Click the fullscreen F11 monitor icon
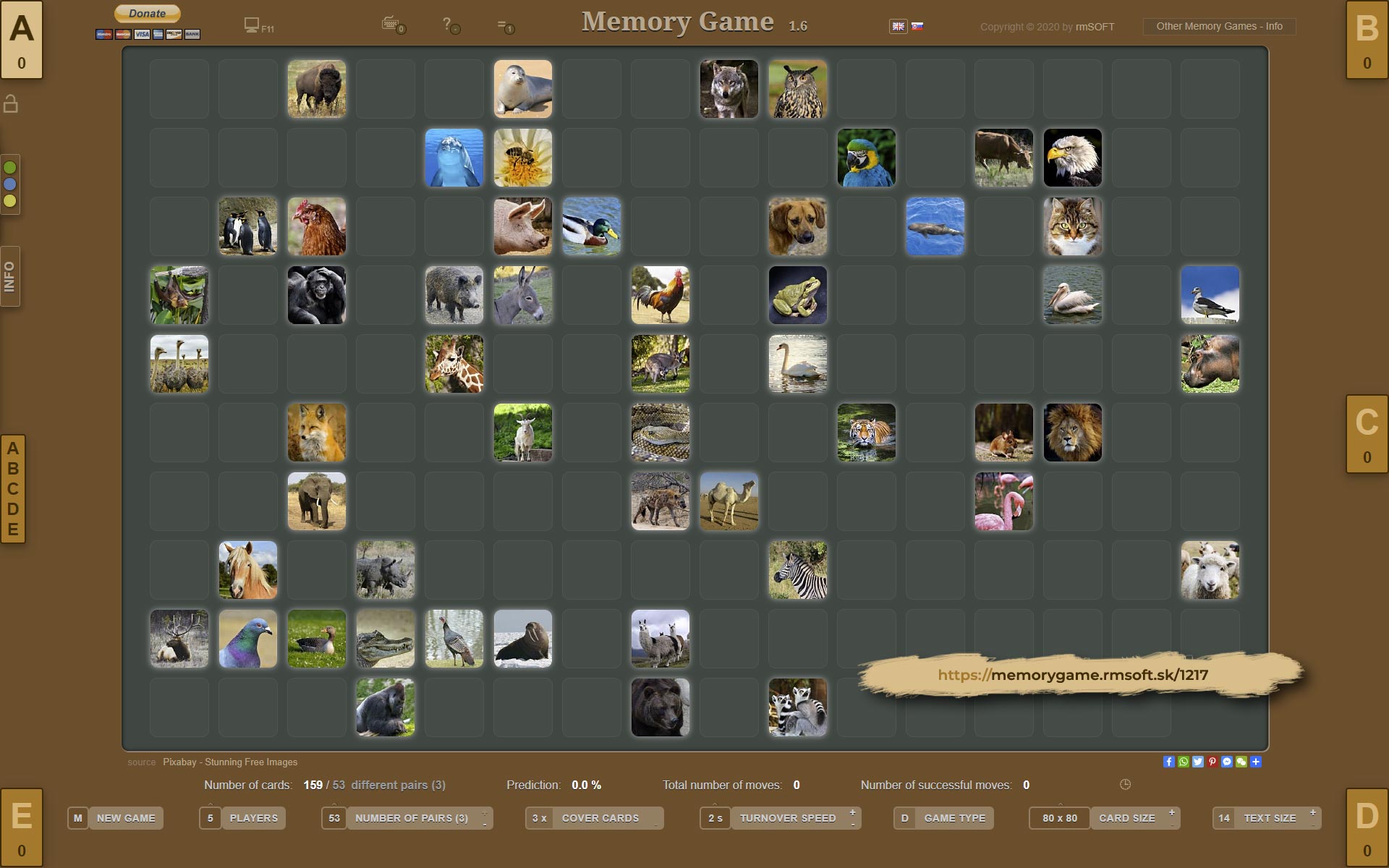 pos(252,25)
